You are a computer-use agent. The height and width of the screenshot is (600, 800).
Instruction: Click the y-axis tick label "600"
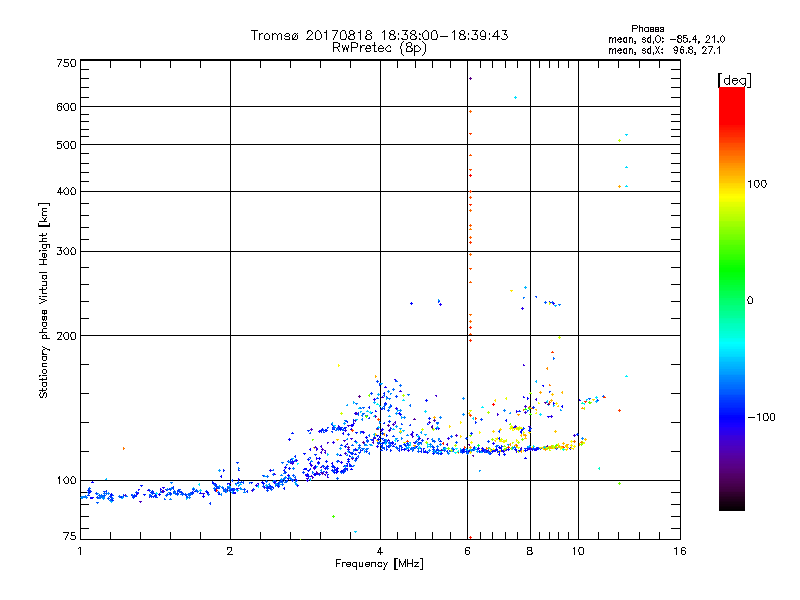pyautogui.click(x=66, y=107)
